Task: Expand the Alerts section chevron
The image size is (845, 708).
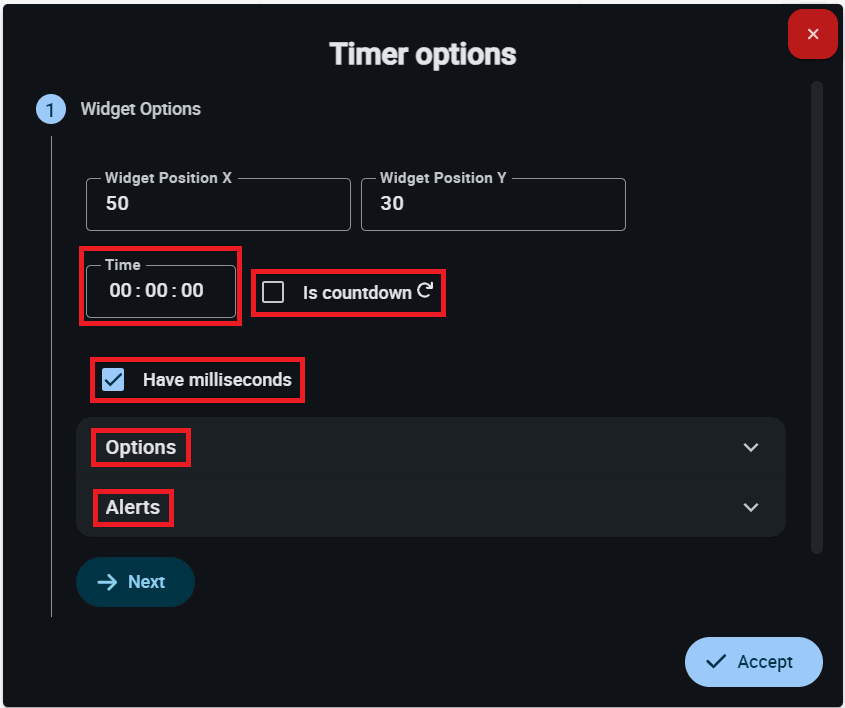Action: coord(751,507)
